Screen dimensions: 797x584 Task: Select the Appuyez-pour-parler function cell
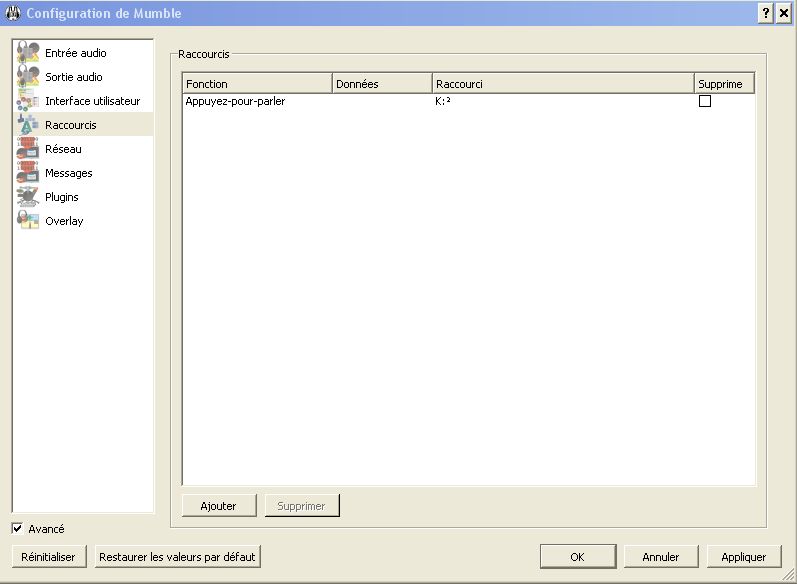click(x=257, y=101)
